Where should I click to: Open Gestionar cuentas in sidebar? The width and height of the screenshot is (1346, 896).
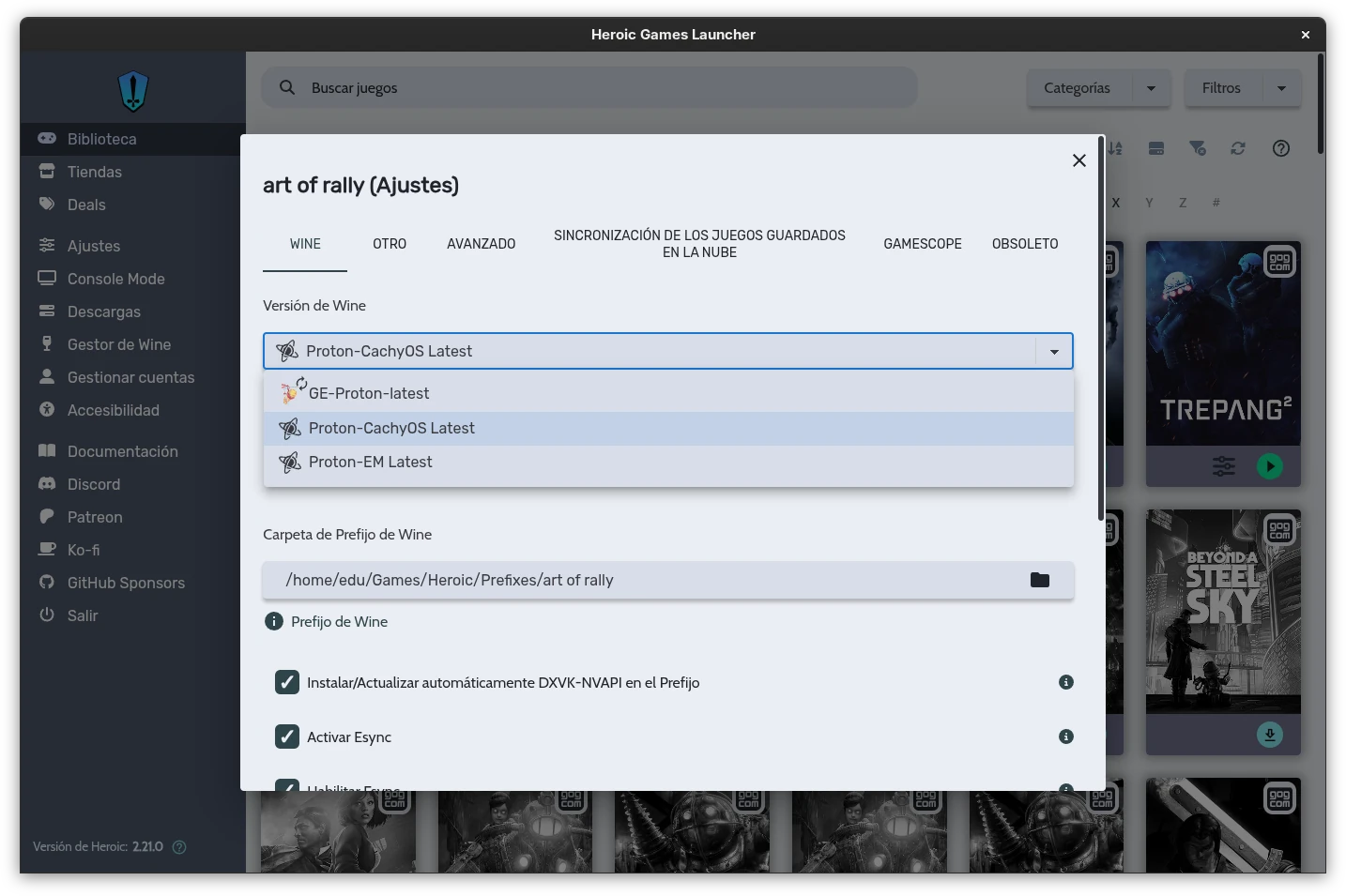point(132,377)
